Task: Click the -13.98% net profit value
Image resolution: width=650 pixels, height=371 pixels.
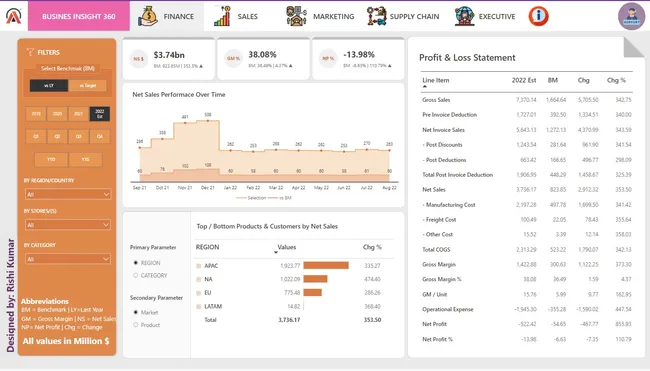Action: pyautogui.click(x=359, y=54)
